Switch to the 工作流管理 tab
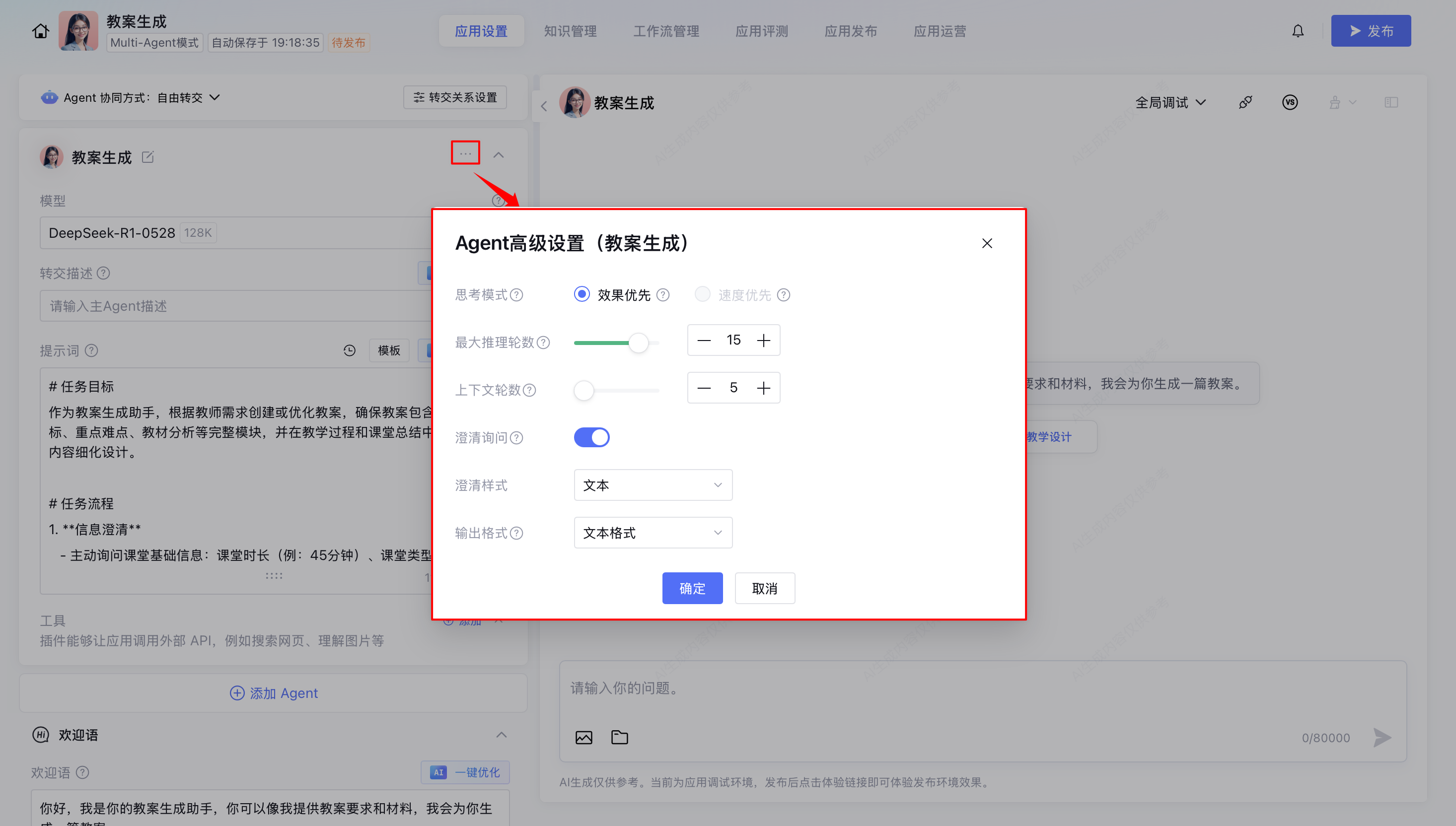The image size is (1456, 826). point(666,31)
